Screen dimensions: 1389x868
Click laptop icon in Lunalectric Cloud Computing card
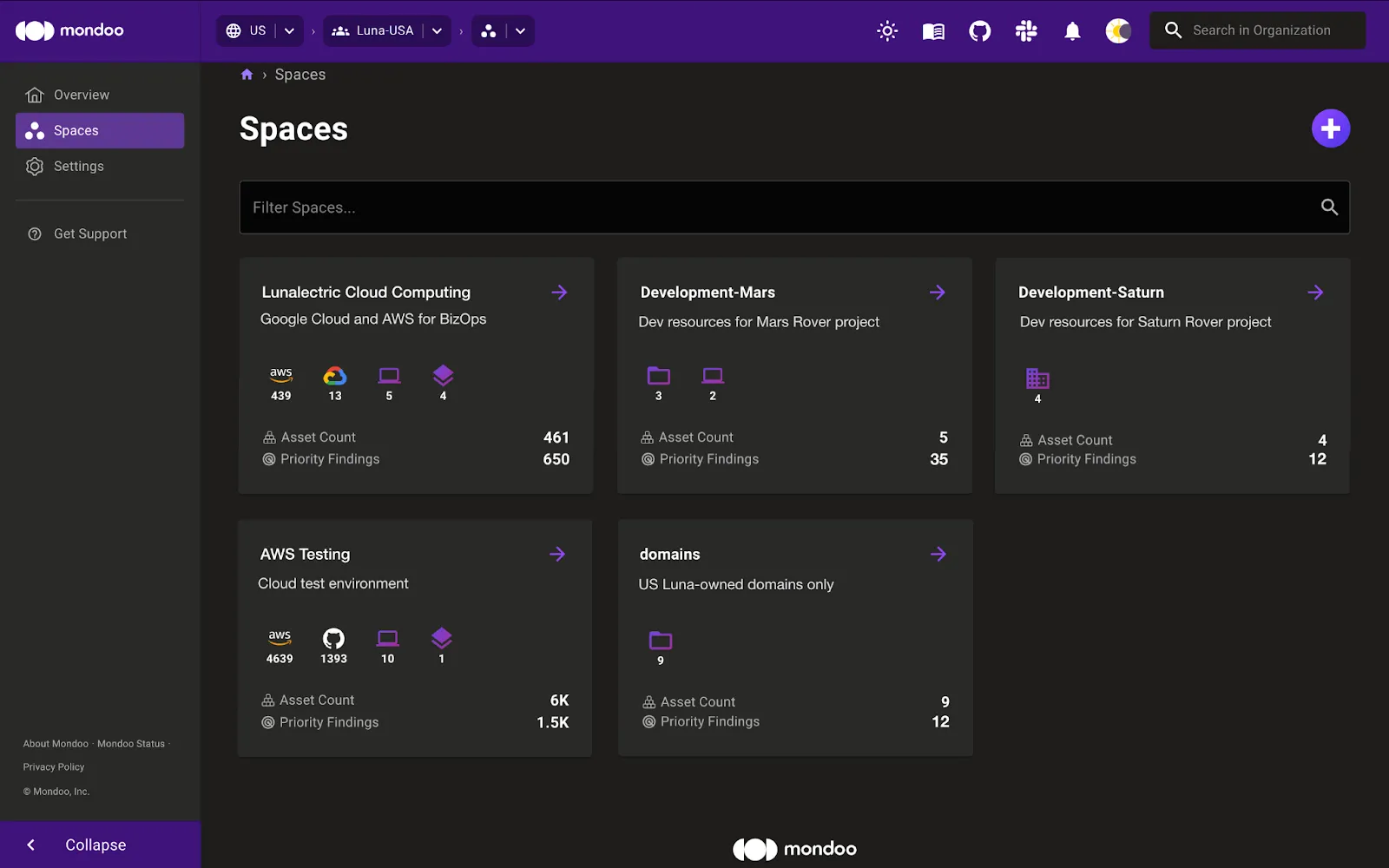point(389,376)
